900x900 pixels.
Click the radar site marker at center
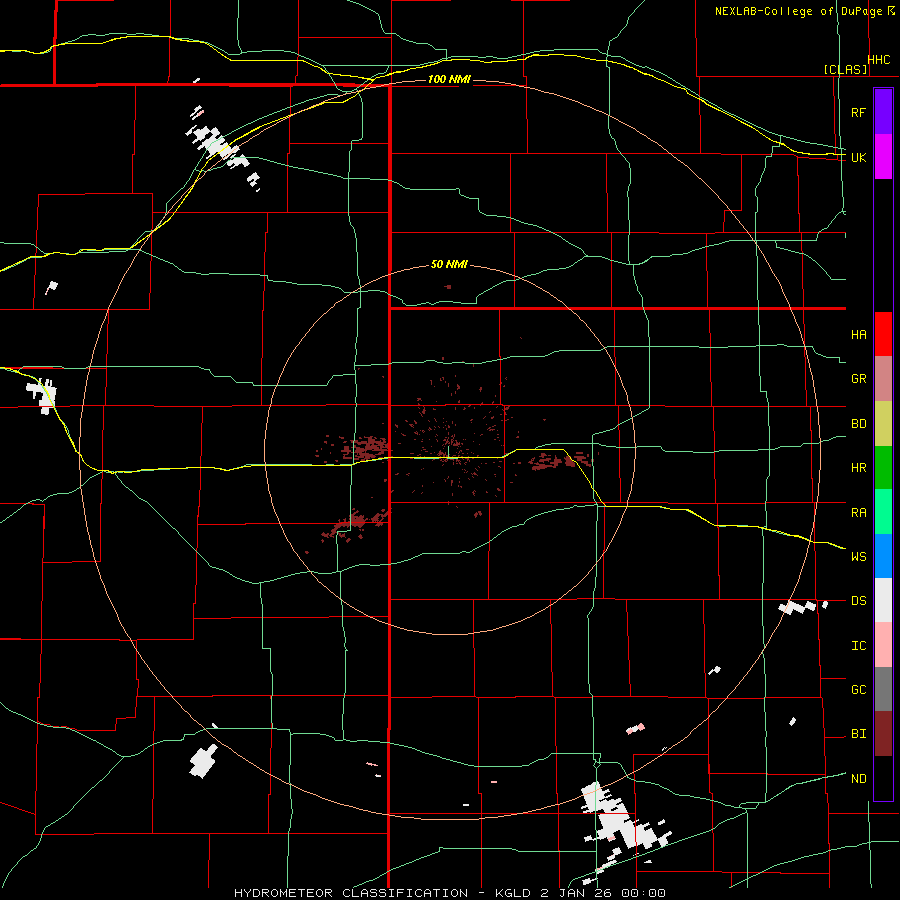449,453
